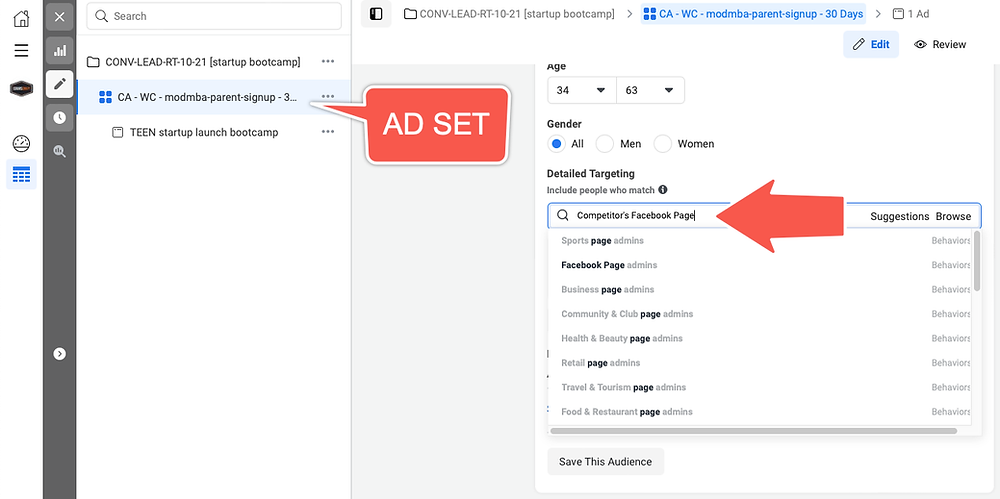Open more options for TEEN startup ad

[328, 131]
